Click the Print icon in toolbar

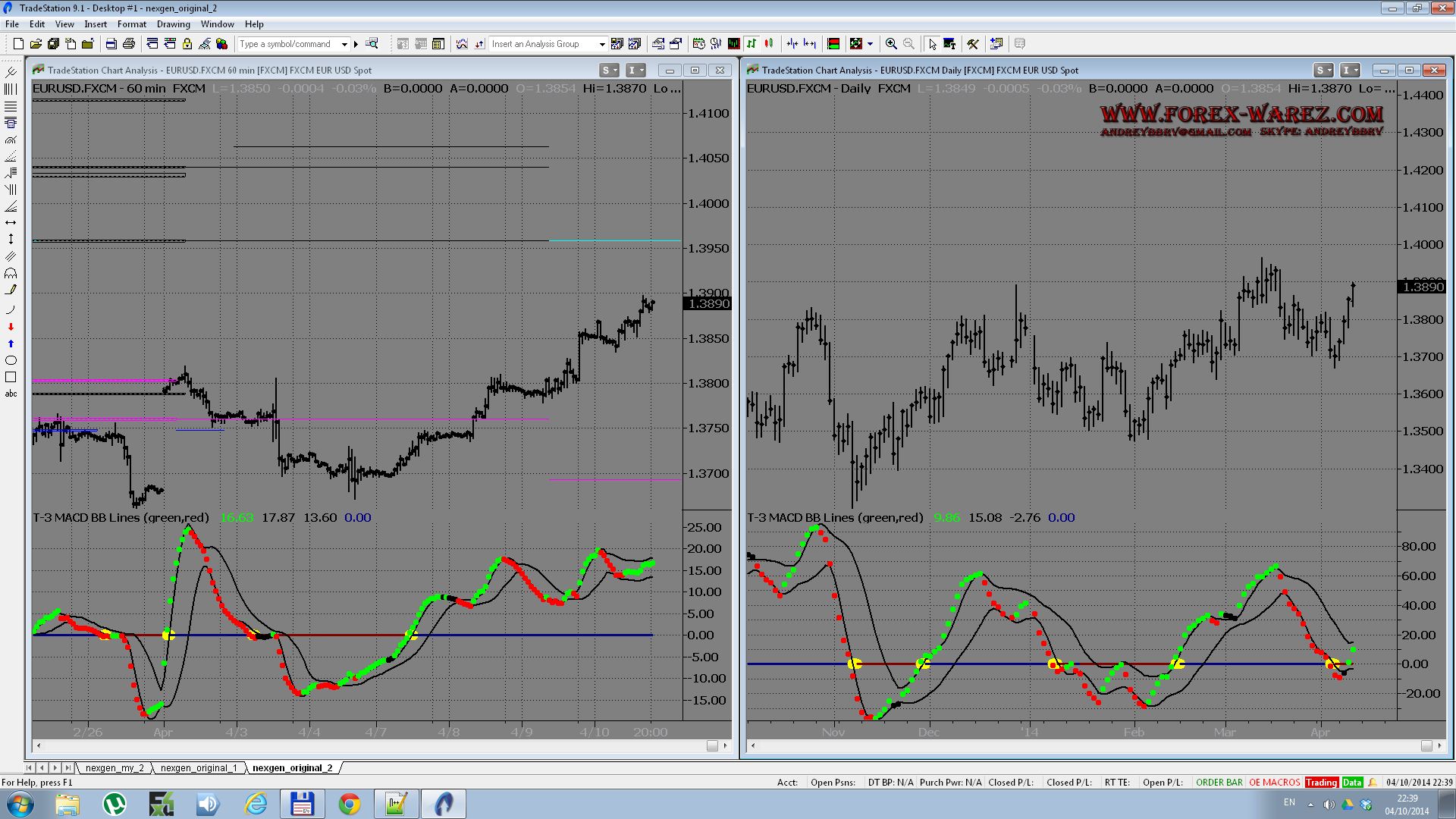click(129, 44)
